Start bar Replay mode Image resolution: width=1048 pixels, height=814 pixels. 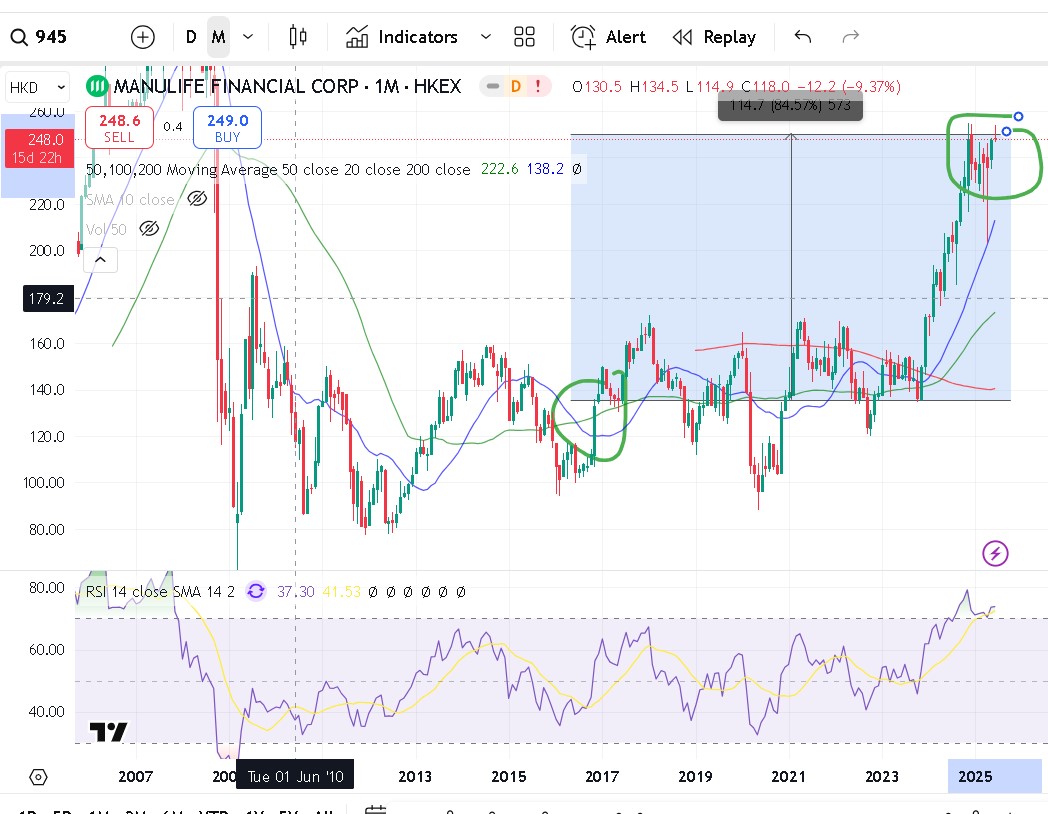714,37
